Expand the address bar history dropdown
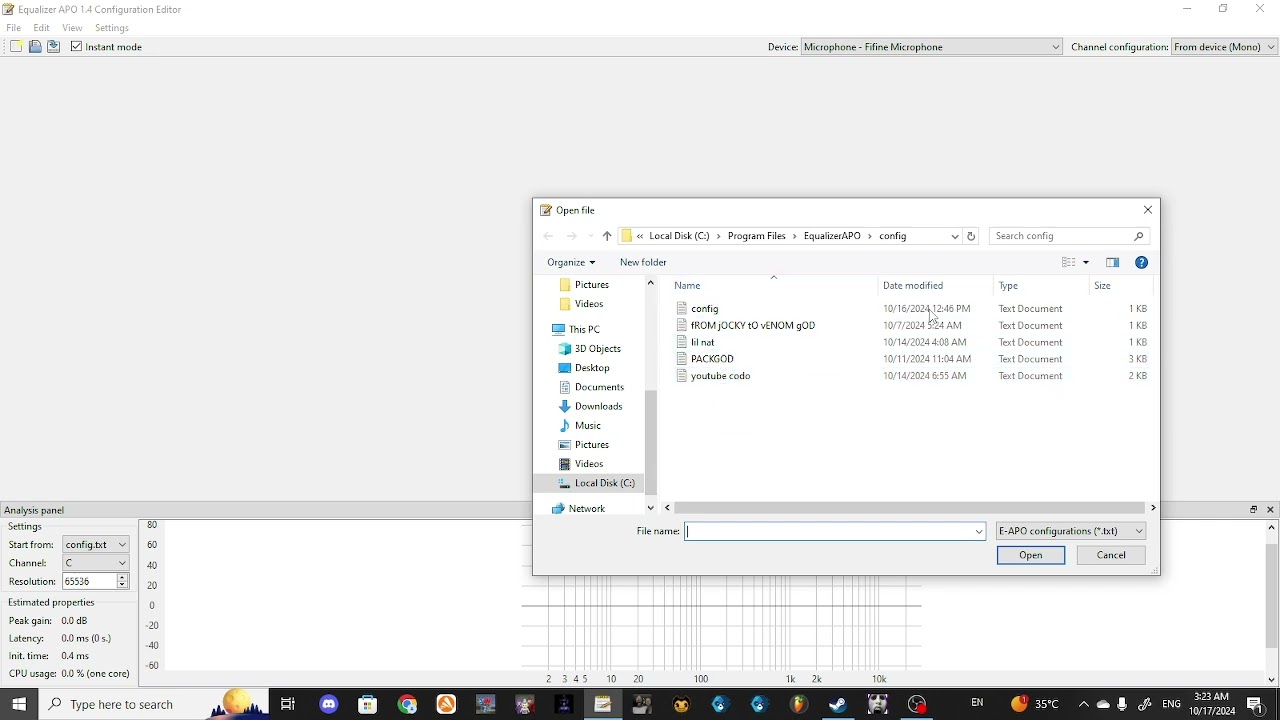 pyautogui.click(x=956, y=237)
